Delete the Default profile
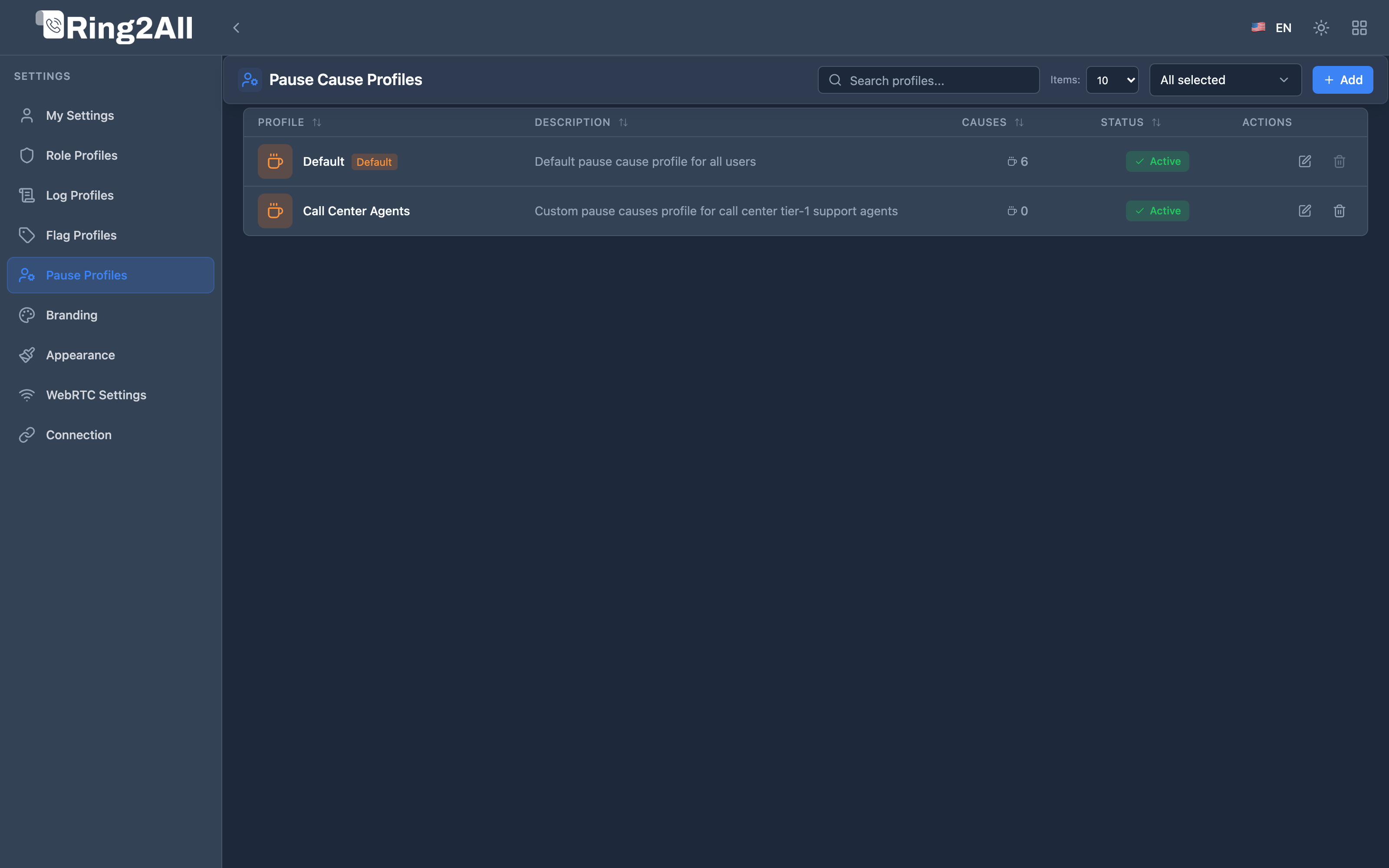The width and height of the screenshot is (1389, 868). (1339, 161)
